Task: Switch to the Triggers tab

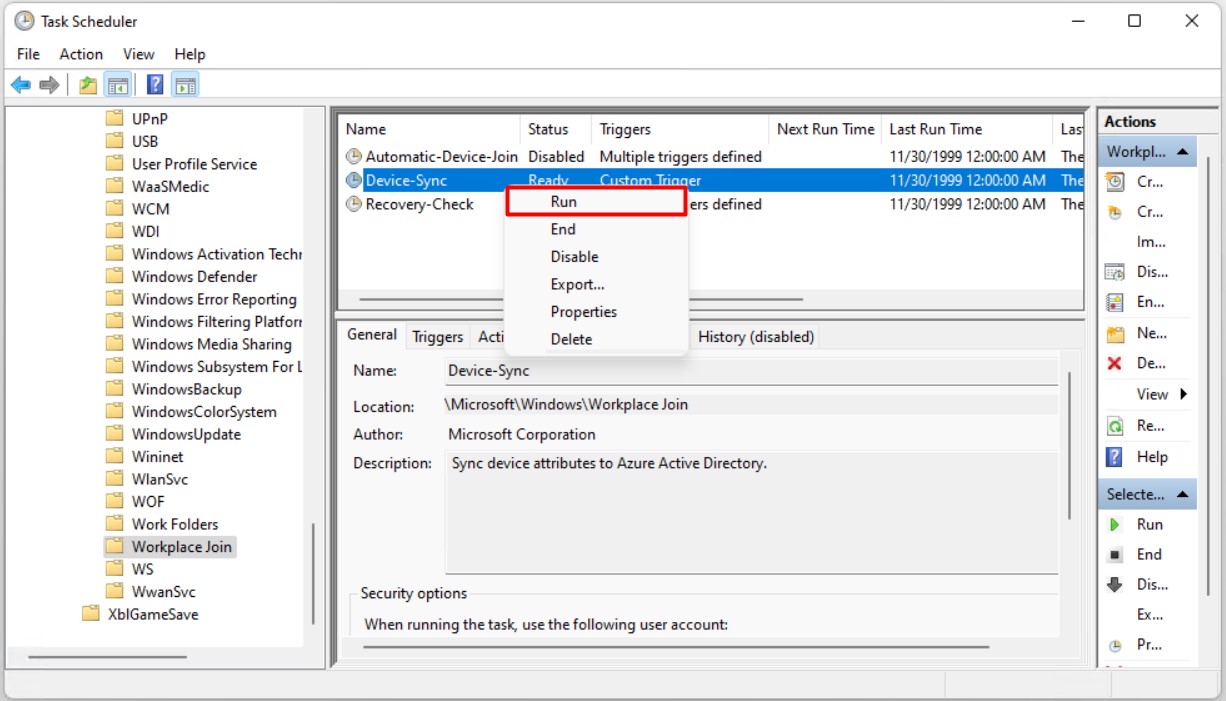Action: click(x=438, y=337)
